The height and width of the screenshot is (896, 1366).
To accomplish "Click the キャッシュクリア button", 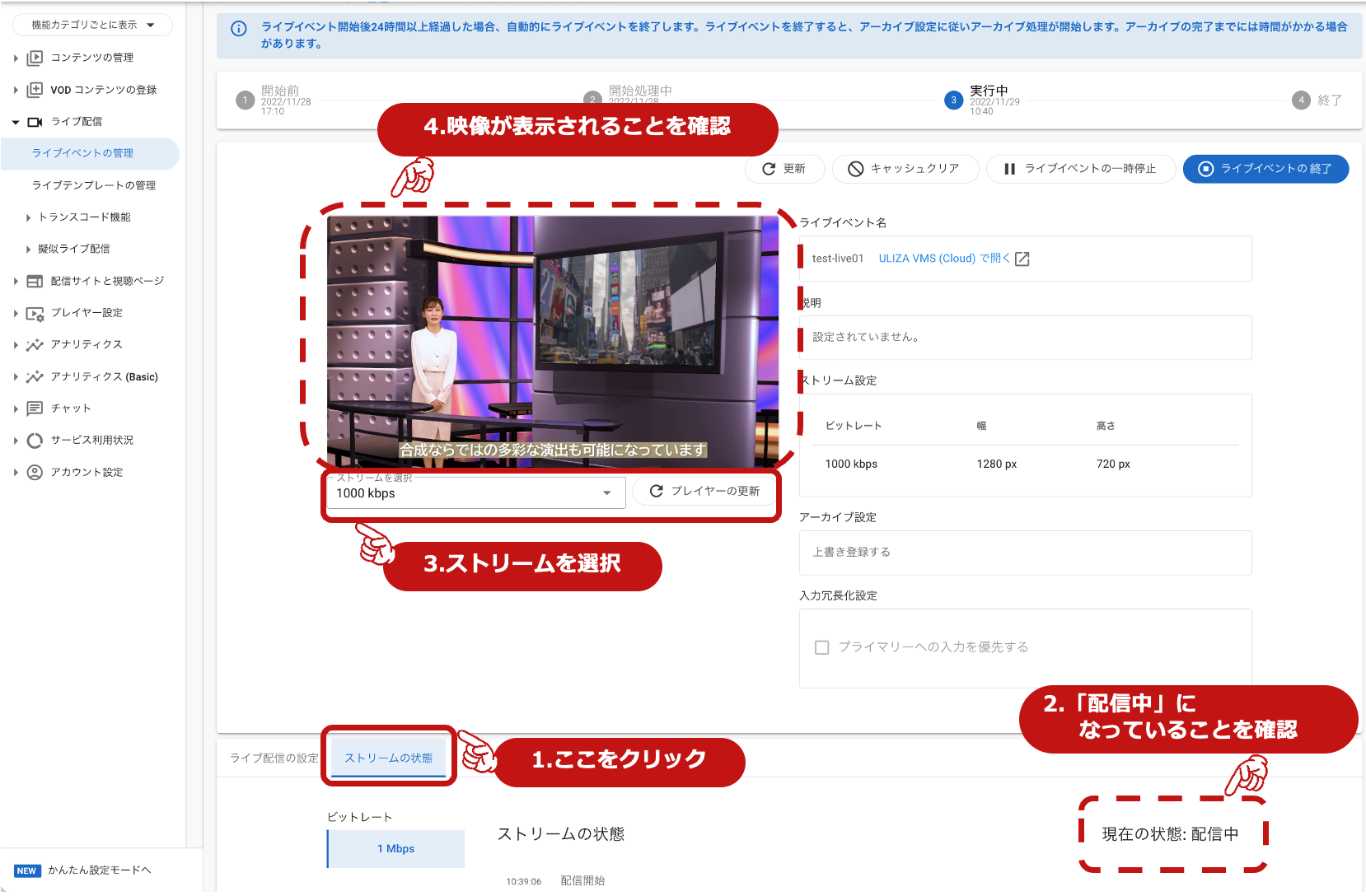I will pyautogui.click(x=905, y=169).
